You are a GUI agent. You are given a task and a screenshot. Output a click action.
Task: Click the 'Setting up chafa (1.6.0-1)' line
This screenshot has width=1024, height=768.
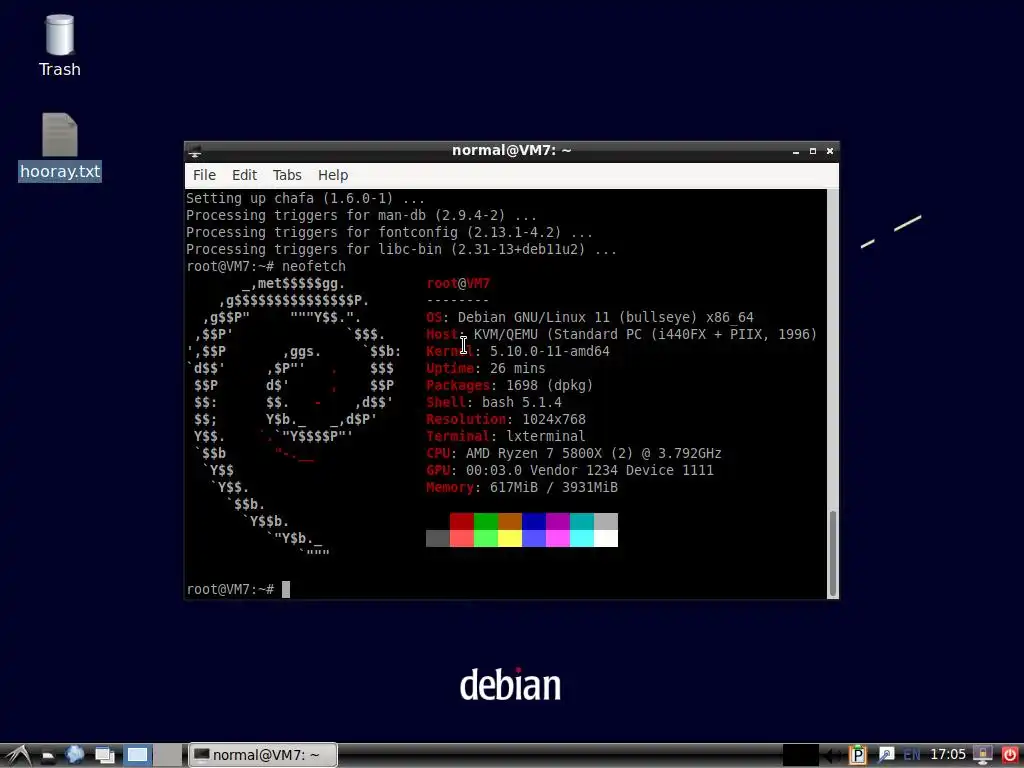click(305, 199)
